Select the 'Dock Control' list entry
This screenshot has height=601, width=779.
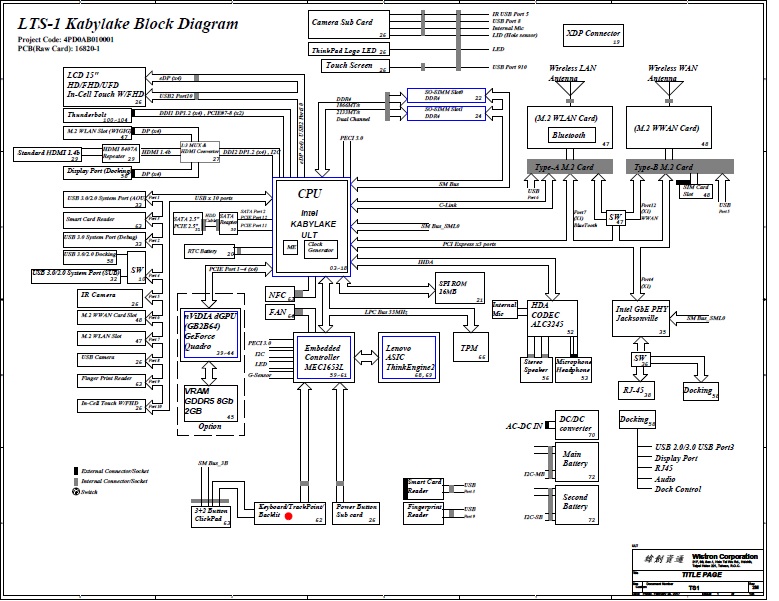click(678, 489)
